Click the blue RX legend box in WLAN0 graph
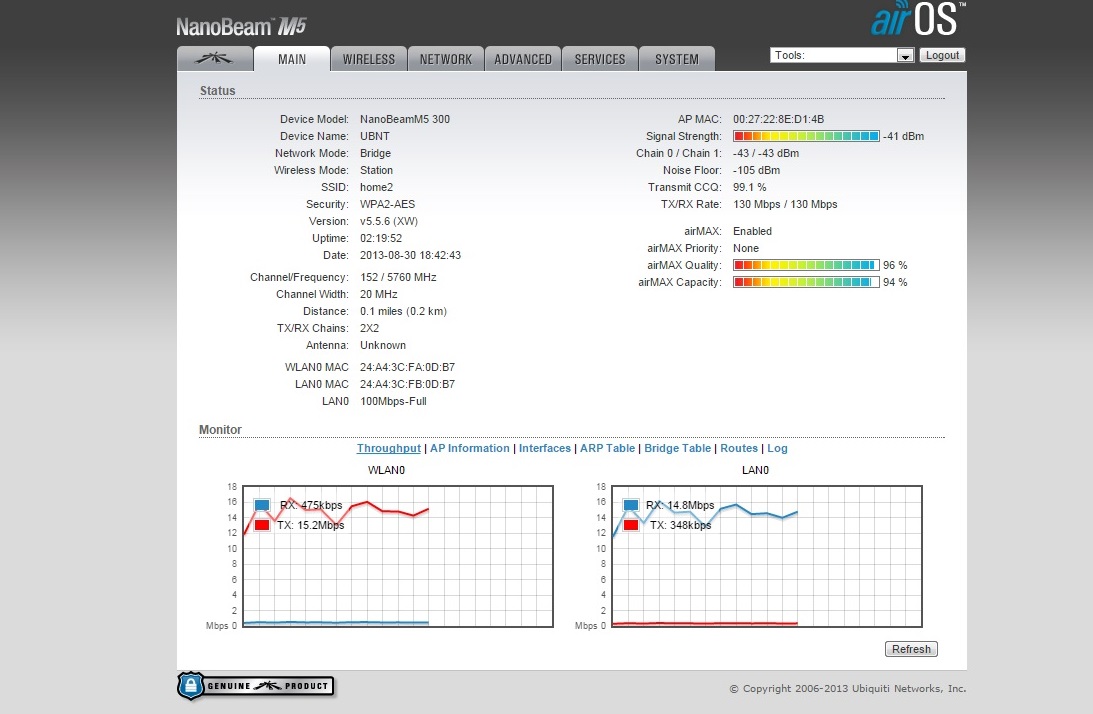 [x=262, y=505]
